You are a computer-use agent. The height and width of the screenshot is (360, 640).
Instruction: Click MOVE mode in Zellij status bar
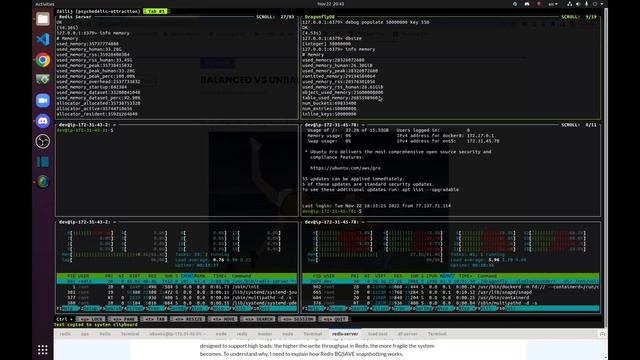223,319
